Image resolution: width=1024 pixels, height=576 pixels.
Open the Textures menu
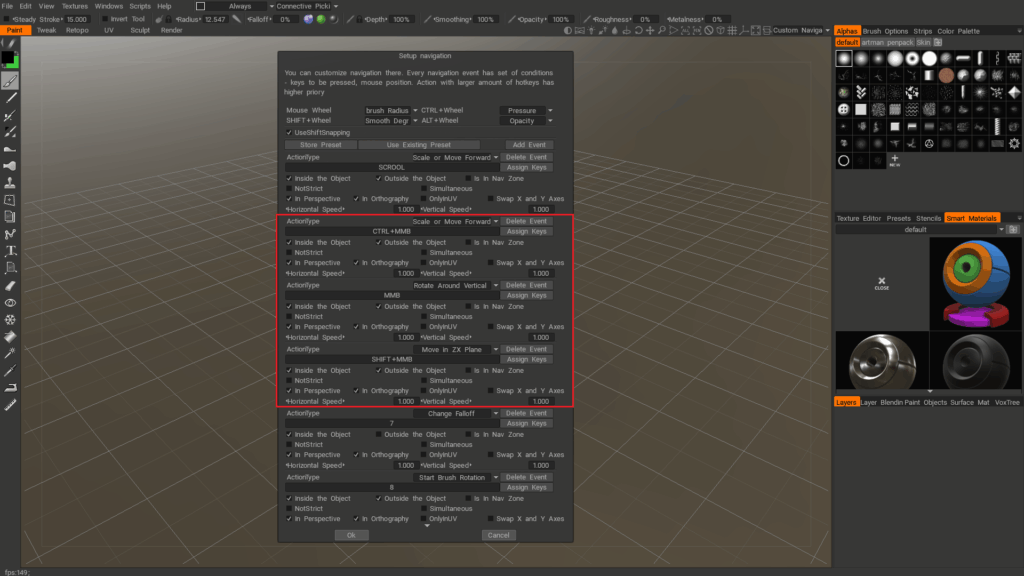pos(74,6)
